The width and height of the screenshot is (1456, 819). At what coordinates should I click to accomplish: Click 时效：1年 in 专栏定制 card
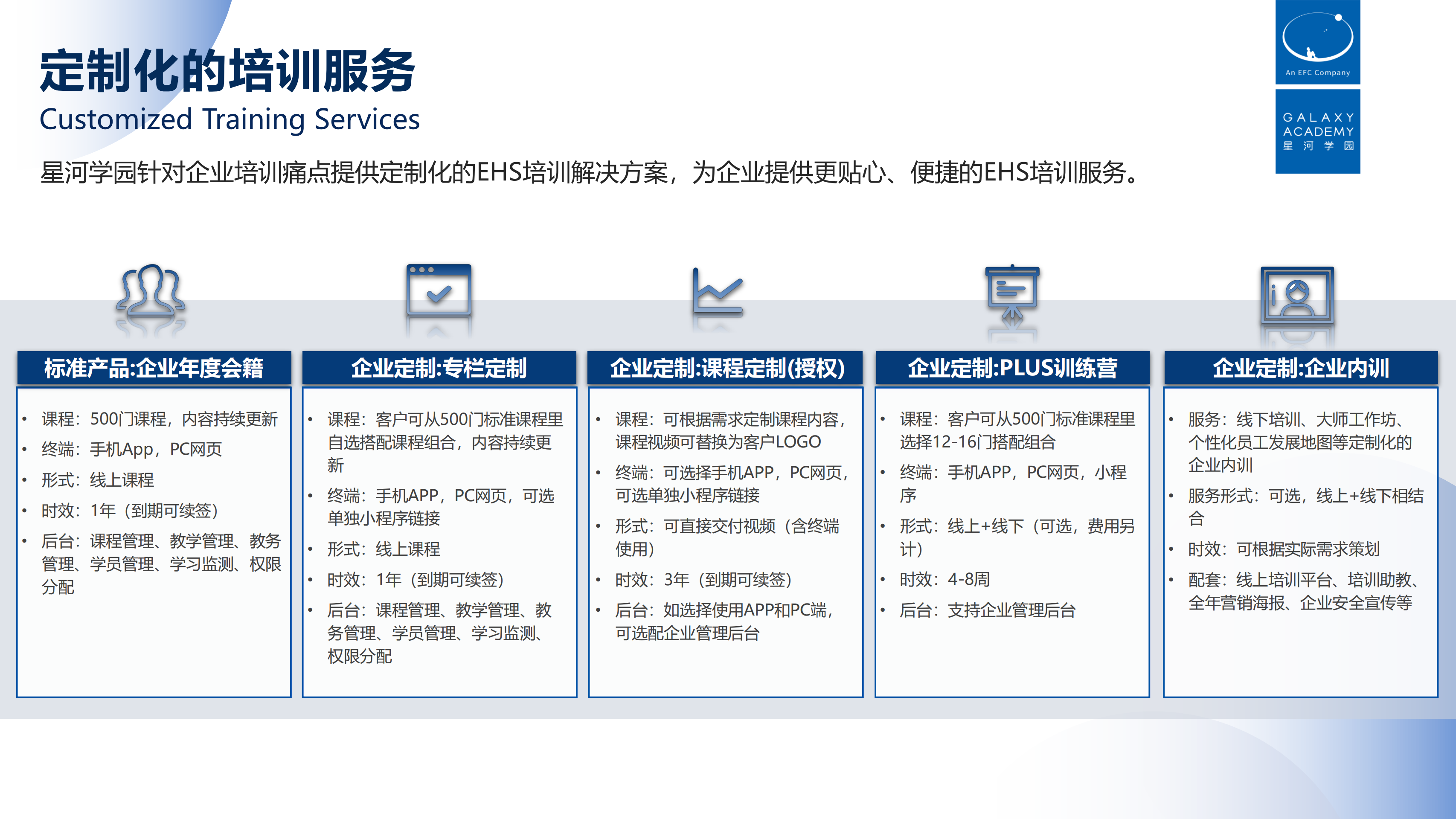coord(416,579)
